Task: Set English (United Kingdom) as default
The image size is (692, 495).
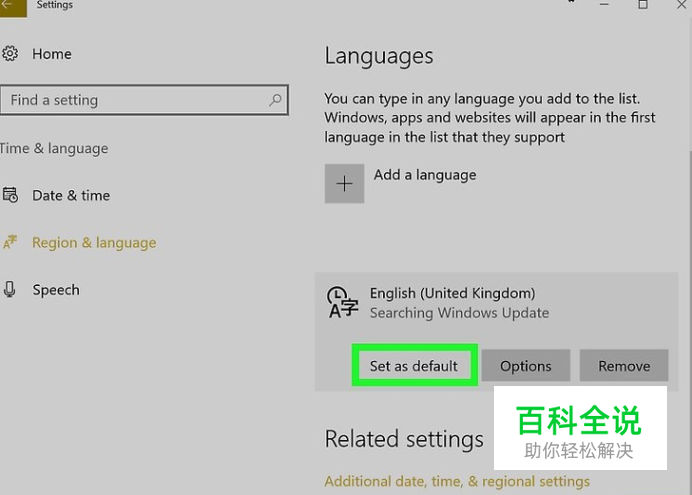Action: 414,366
